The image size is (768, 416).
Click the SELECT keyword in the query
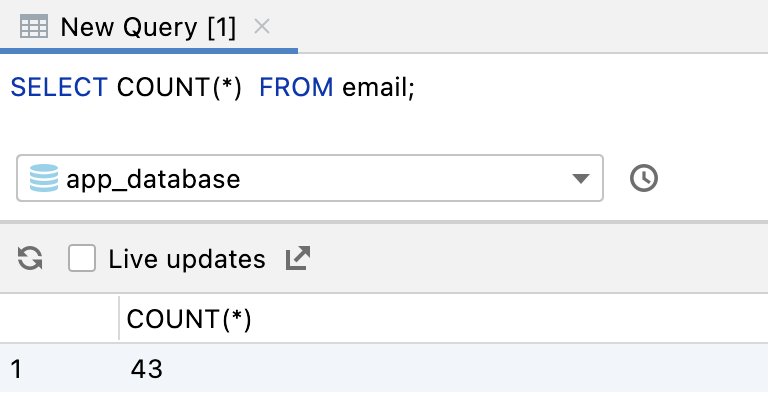(58, 87)
